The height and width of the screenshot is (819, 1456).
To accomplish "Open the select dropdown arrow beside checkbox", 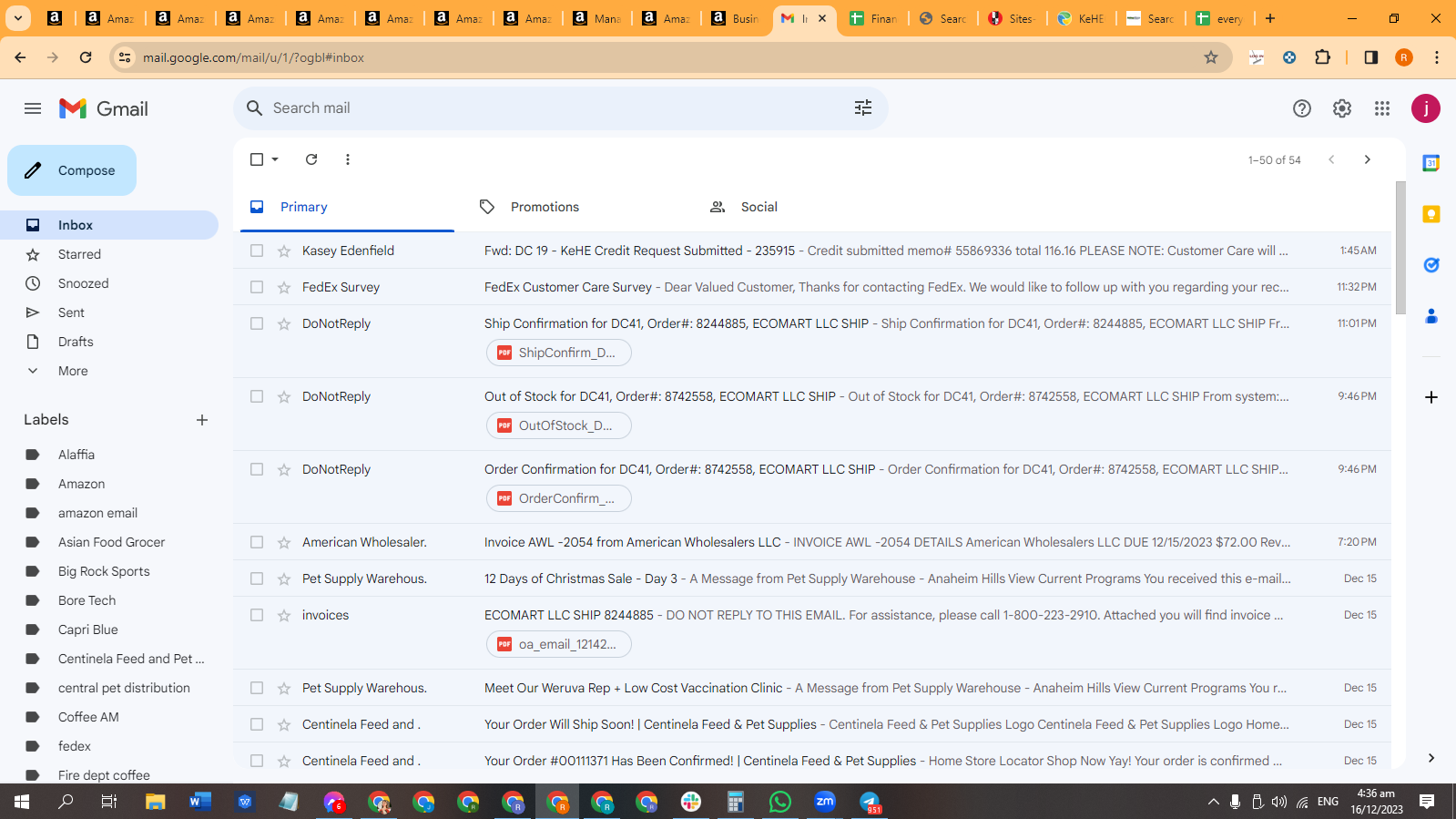I will (x=275, y=159).
